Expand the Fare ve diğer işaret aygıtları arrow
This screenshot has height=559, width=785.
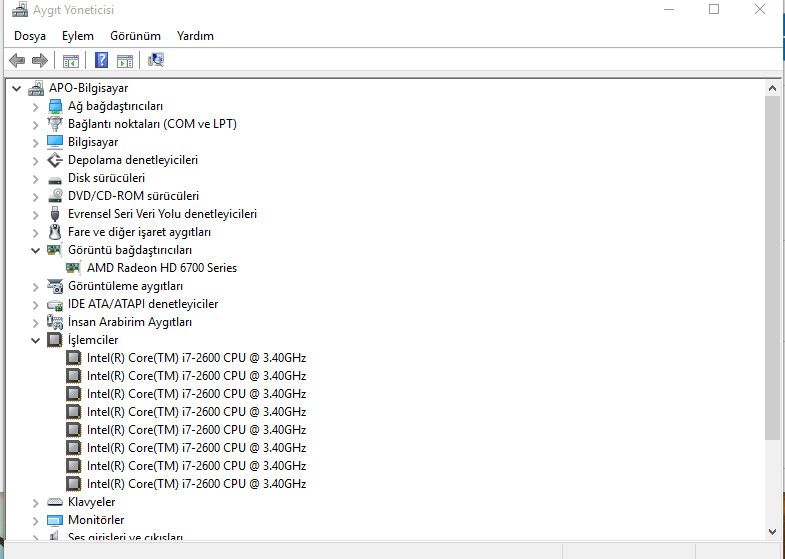point(36,233)
